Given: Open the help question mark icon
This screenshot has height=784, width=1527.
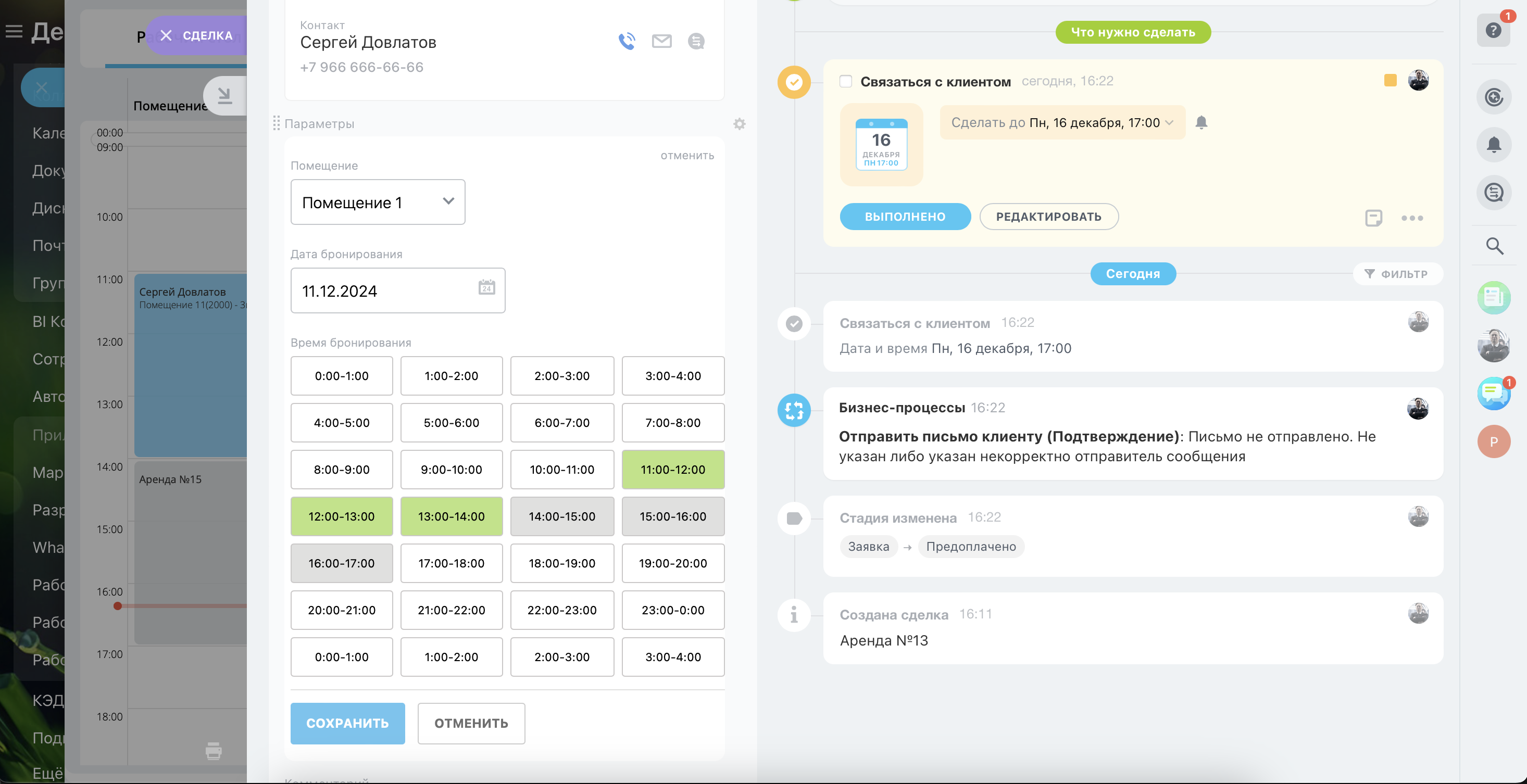Looking at the screenshot, I should coord(1493,31).
